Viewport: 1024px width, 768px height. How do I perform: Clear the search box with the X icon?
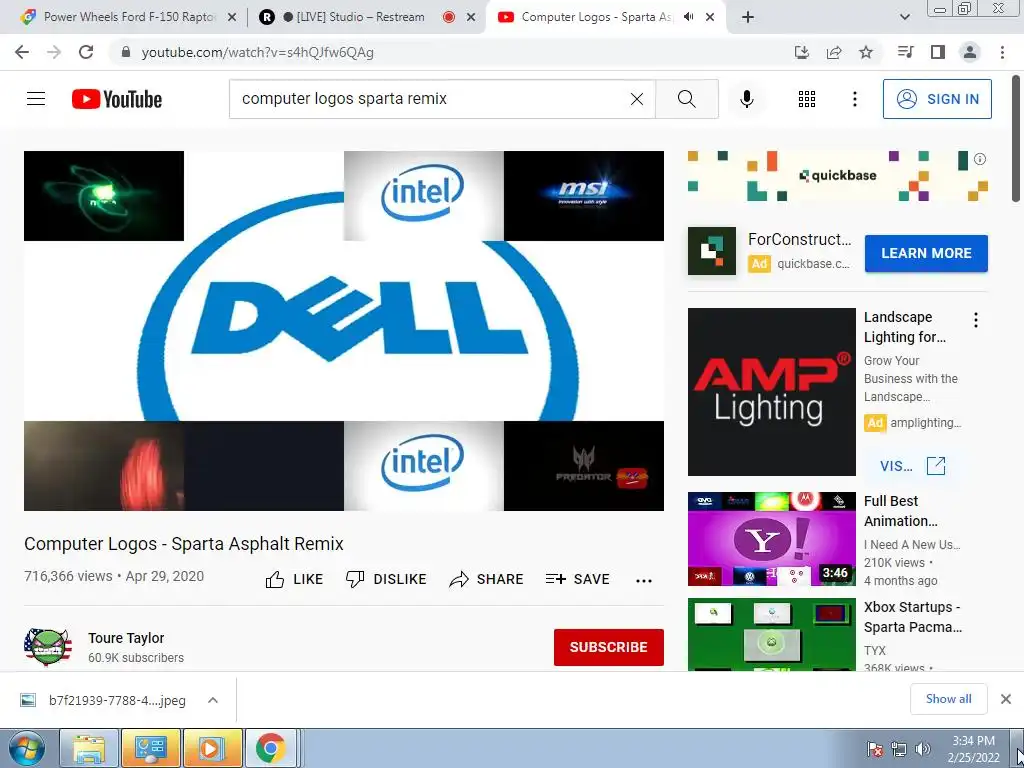[637, 99]
